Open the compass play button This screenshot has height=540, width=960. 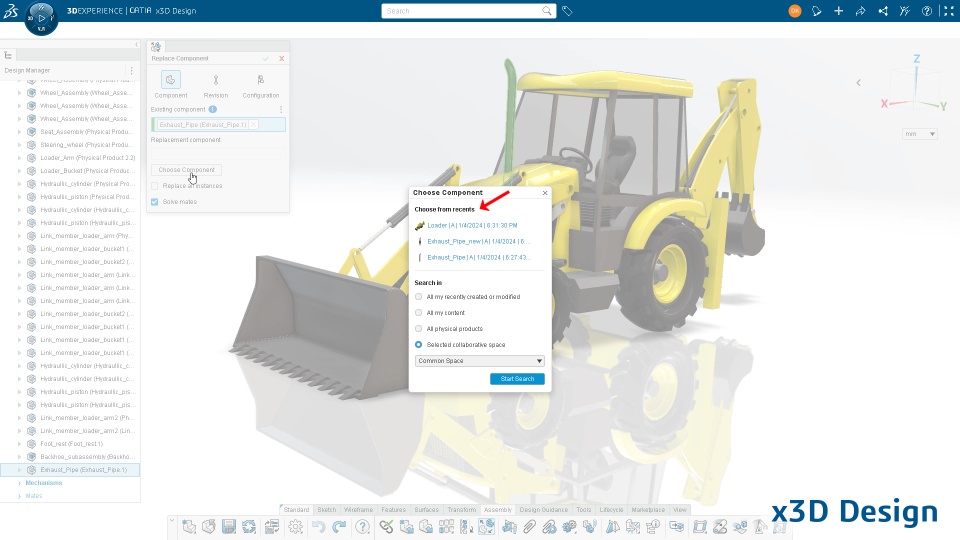pyautogui.click(x=41, y=18)
